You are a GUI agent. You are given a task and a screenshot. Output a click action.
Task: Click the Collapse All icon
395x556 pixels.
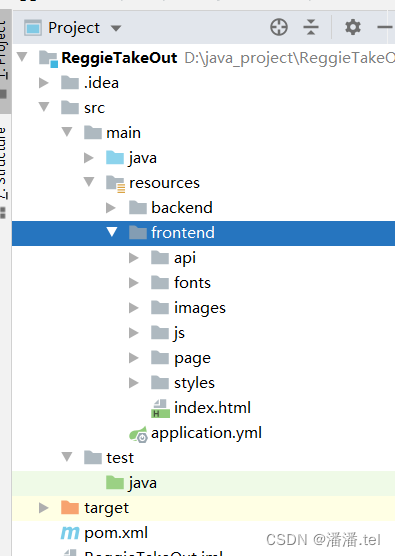tap(311, 27)
